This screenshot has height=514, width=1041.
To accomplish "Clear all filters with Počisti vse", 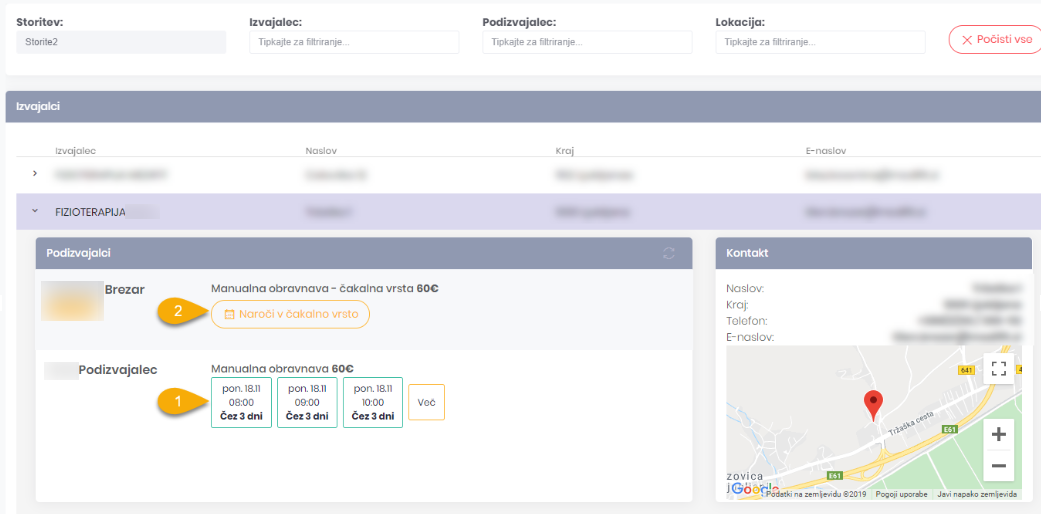I will pyautogui.click(x=995, y=40).
